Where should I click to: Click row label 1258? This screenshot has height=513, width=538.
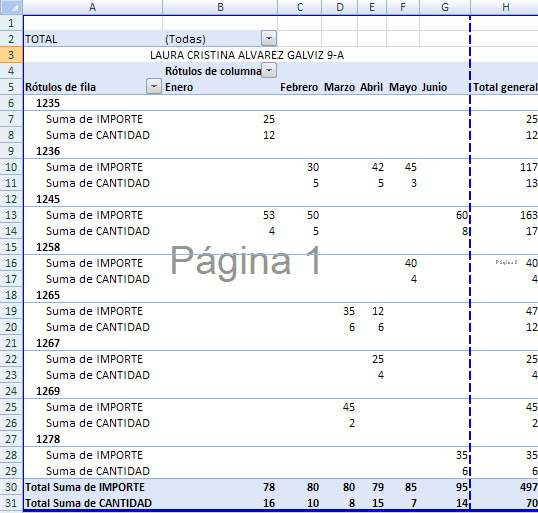[x=48, y=247]
